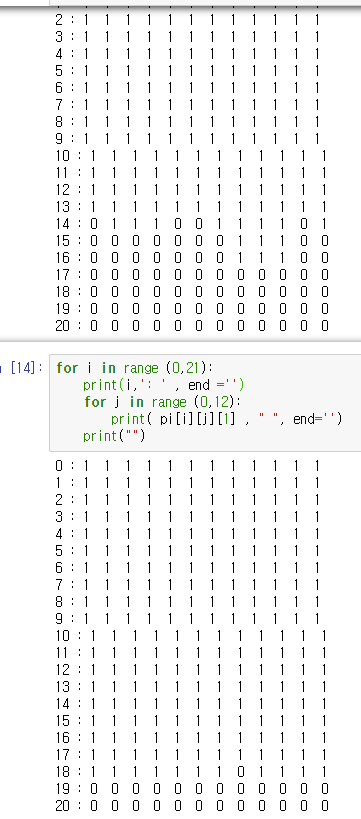Click inside the In [14] code cell editor
The width and height of the screenshot is (361, 819).
pyautogui.click(x=205, y=402)
